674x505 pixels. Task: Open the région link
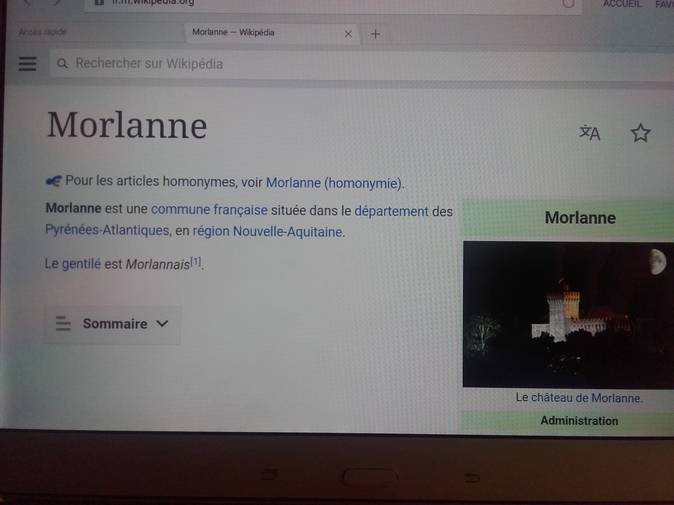pyautogui.click(x=211, y=231)
